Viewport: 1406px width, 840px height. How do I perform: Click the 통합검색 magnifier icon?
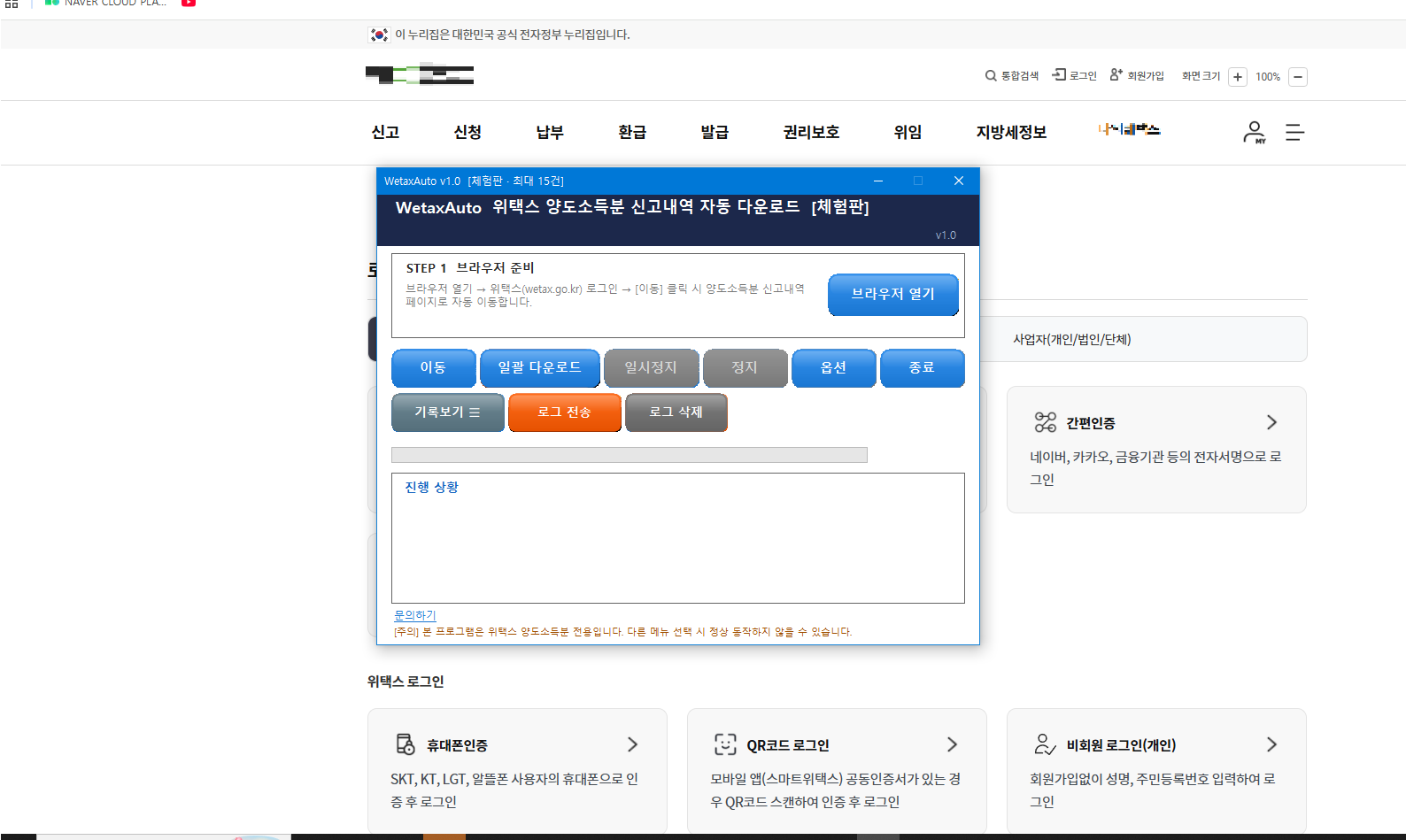coord(991,76)
